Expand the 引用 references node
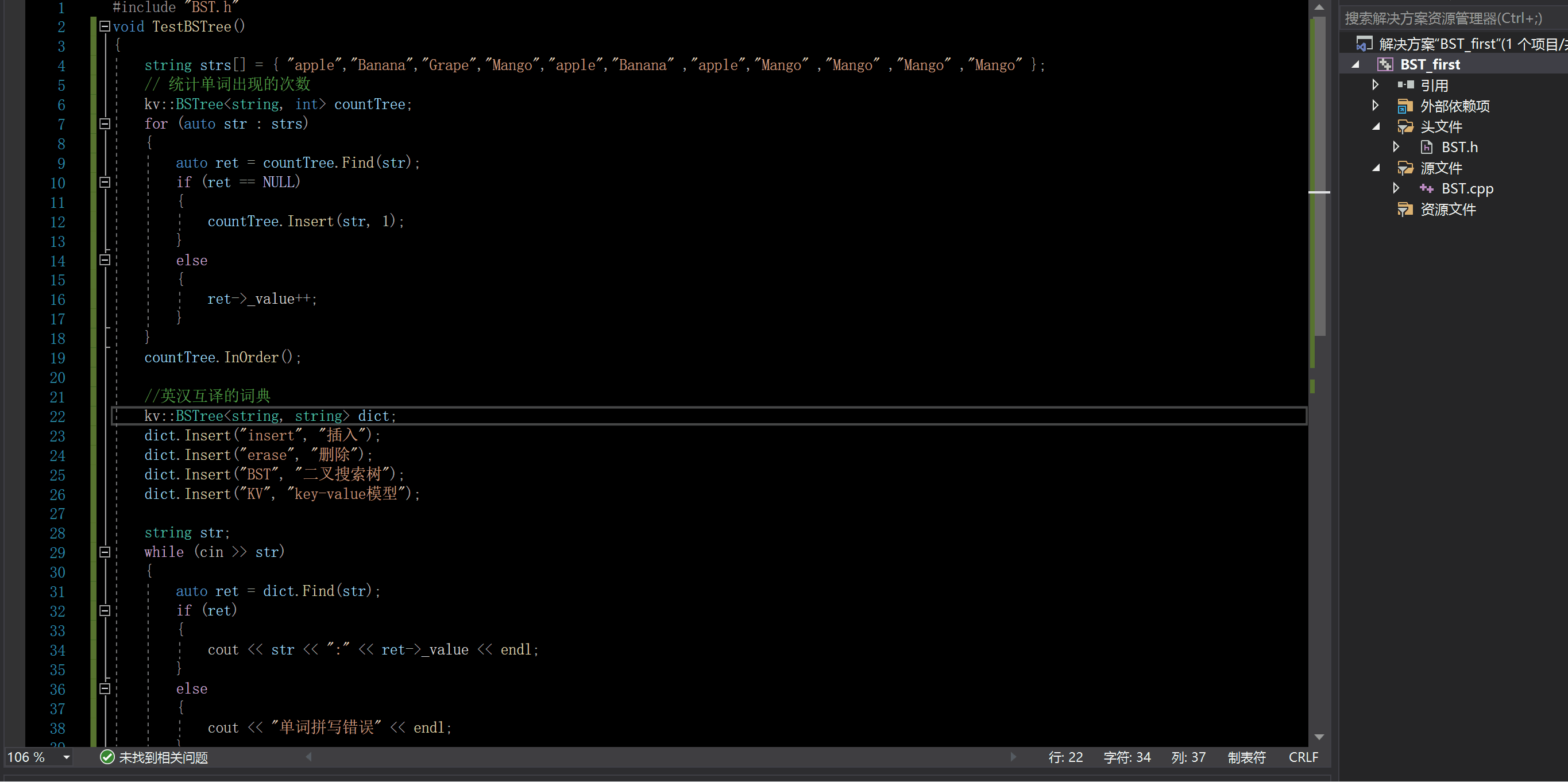The height and width of the screenshot is (782, 1568). click(1376, 84)
